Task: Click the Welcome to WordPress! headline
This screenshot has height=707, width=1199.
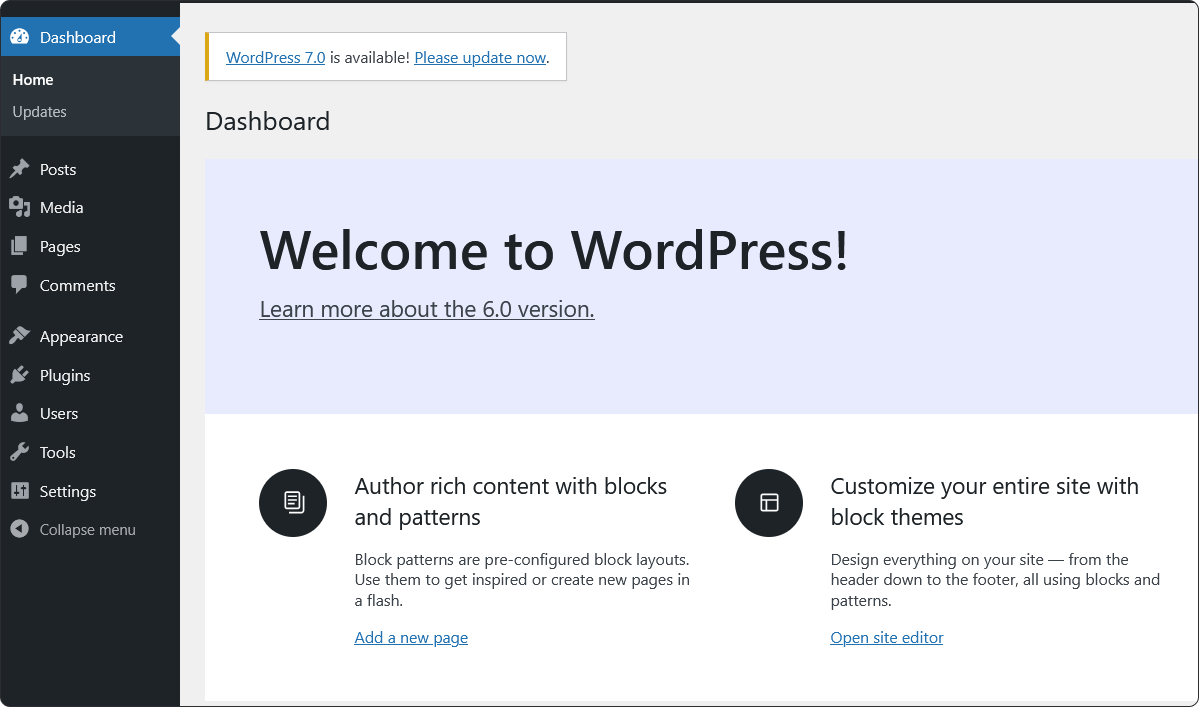Action: pos(554,250)
